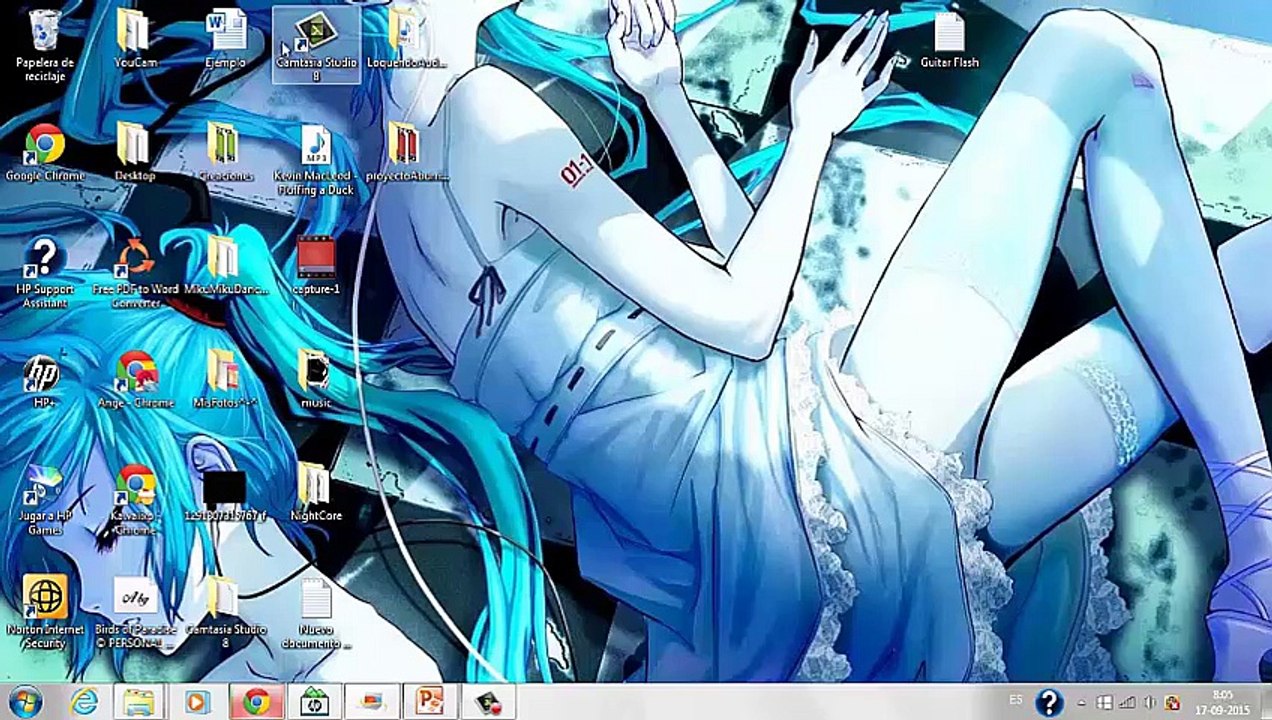The image size is (1272, 720).
Task: Open the MisFotos folder
Action: [x=226, y=379]
